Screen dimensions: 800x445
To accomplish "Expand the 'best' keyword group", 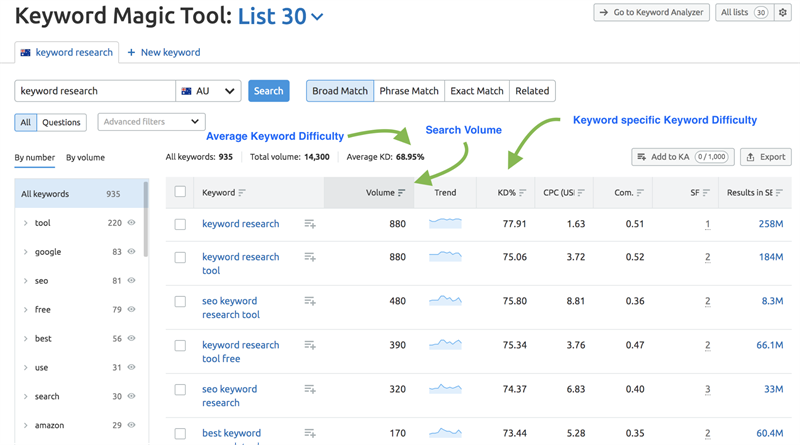I will click(26, 338).
